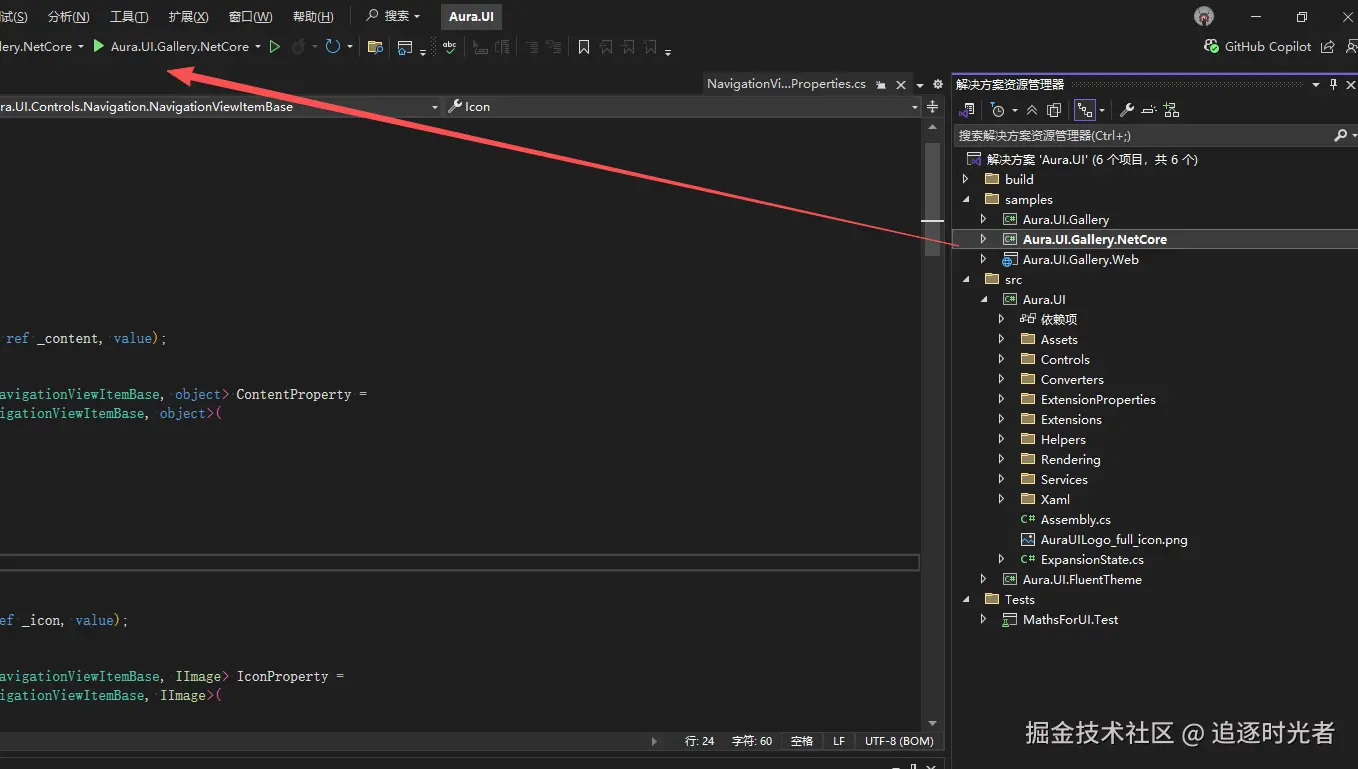Start debugging Aura.UI.Gallery.NetCore with green play button

pyautogui.click(x=99, y=46)
